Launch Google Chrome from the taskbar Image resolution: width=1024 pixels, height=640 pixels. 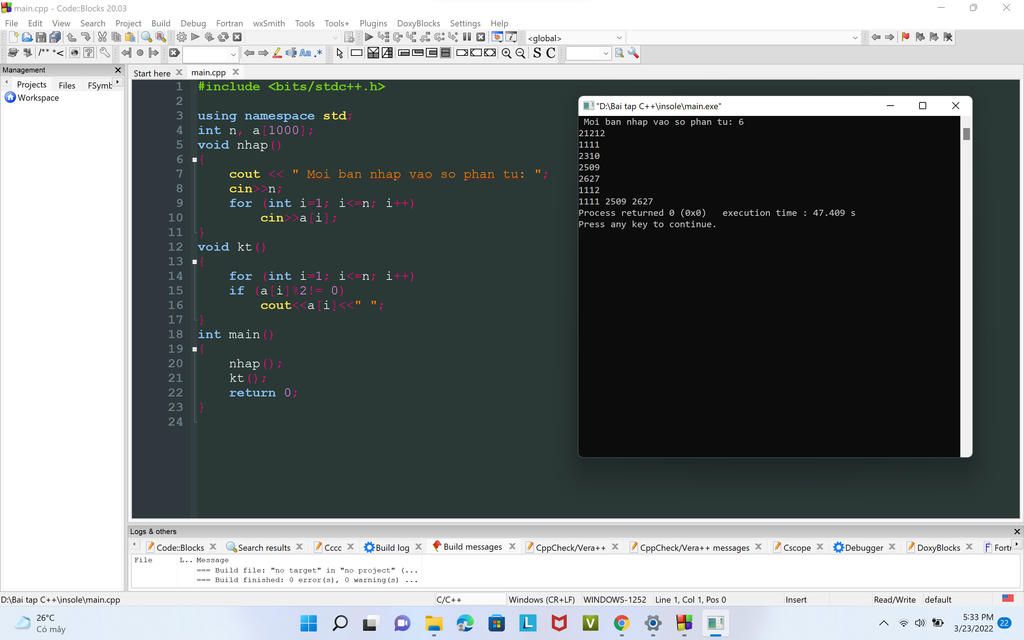coord(622,623)
